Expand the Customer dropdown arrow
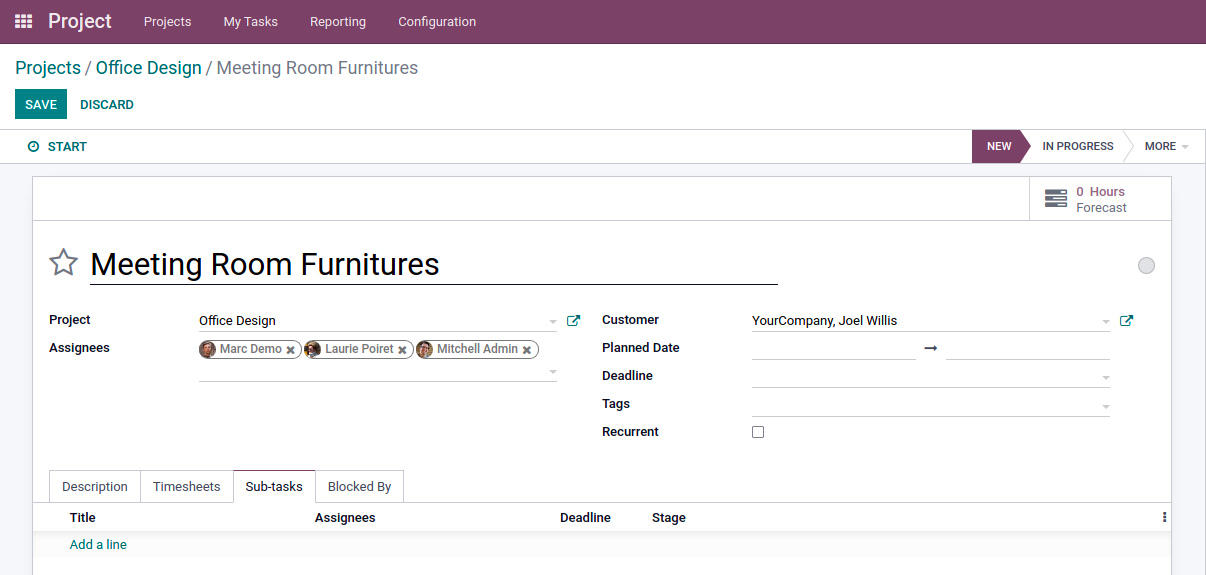 tap(1106, 322)
